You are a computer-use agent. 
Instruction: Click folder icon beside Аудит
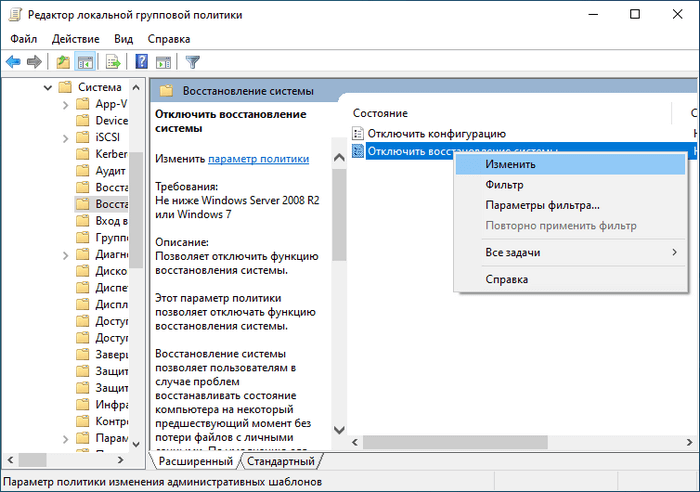pyautogui.click(x=83, y=171)
